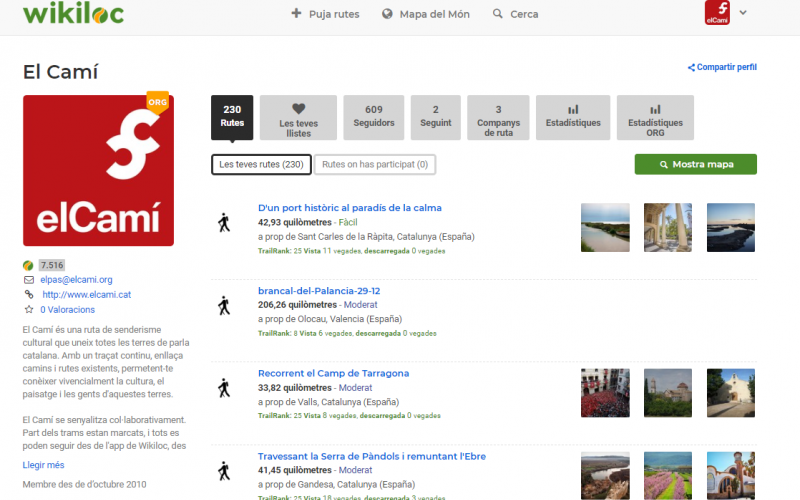Click the elpas@elcami.org email link
Image resolution: width=800 pixels, height=500 pixels.
(x=77, y=280)
